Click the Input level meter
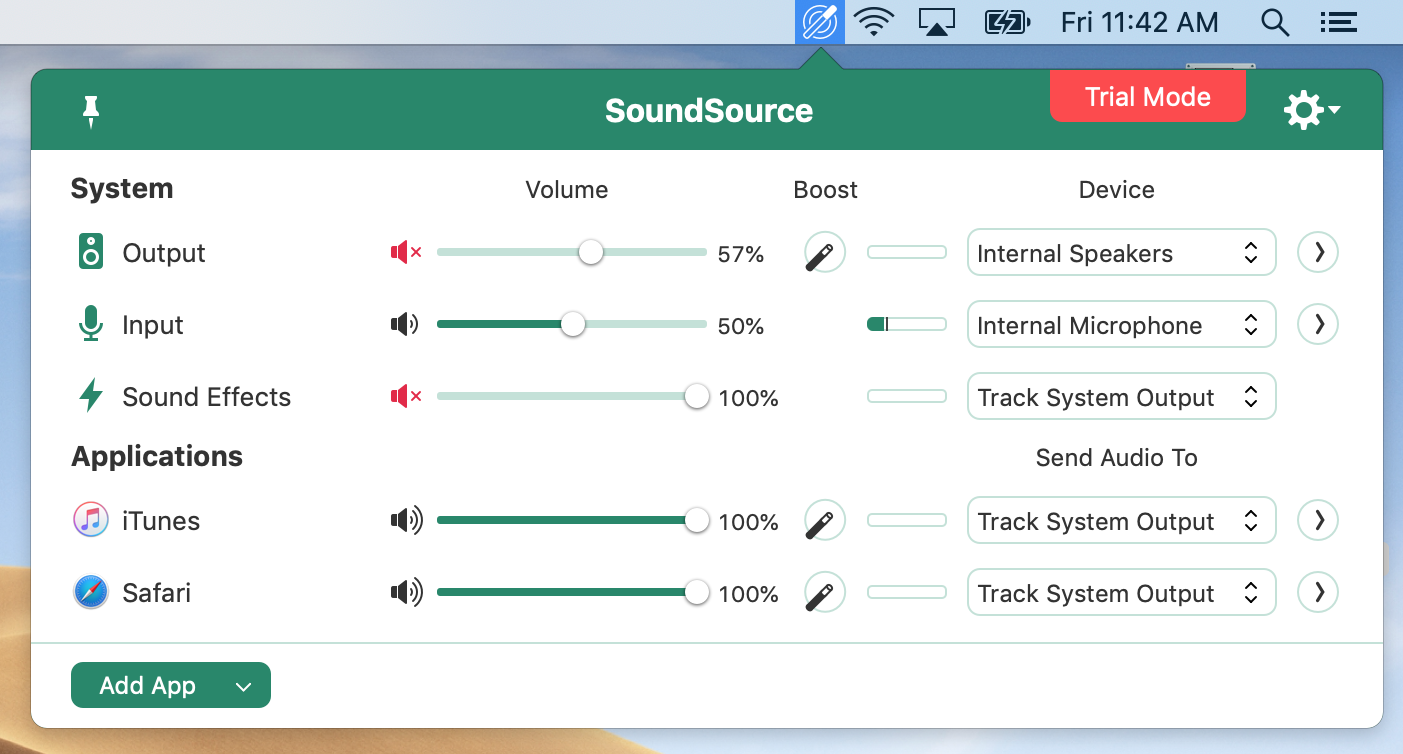 click(x=906, y=324)
